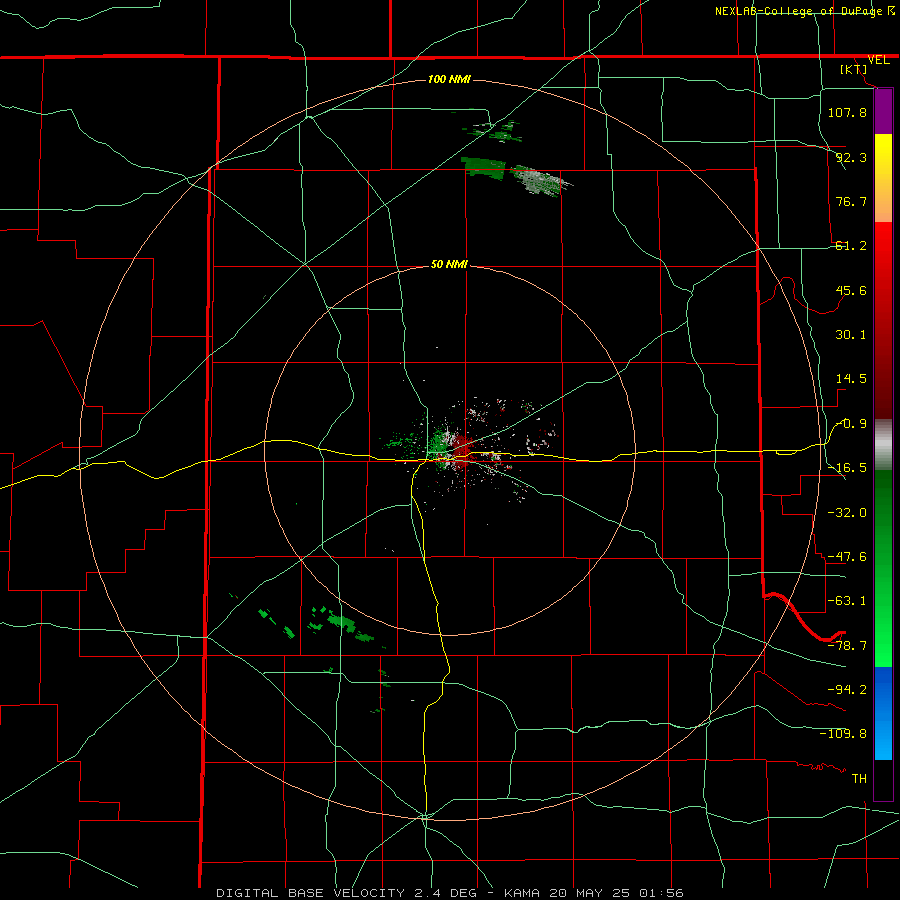Image resolution: width=900 pixels, height=900 pixels.
Task: Select the -109.8 velocity scale value
Action: pyautogui.click(x=843, y=734)
